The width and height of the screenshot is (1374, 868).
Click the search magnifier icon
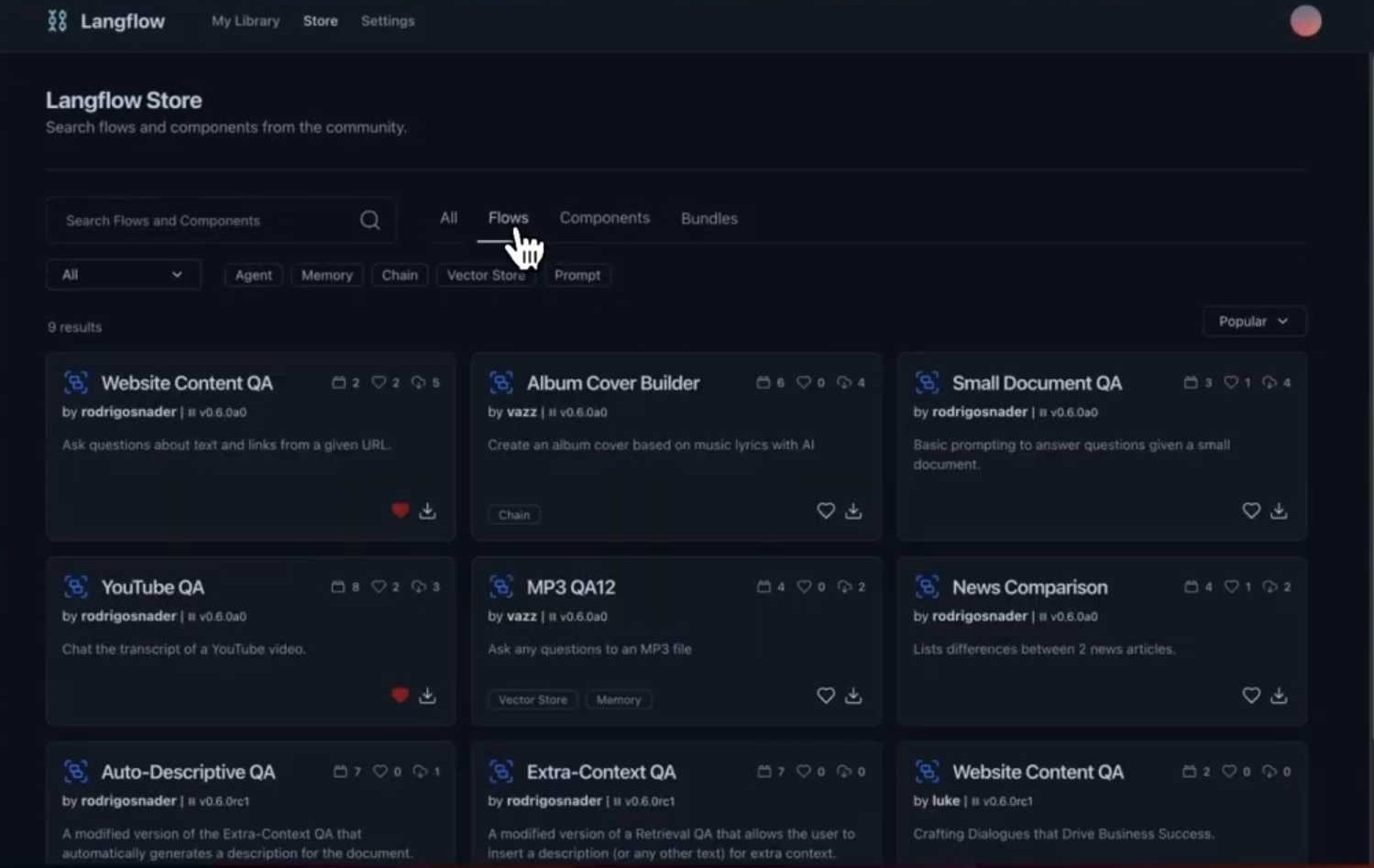[x=369, y=220]
